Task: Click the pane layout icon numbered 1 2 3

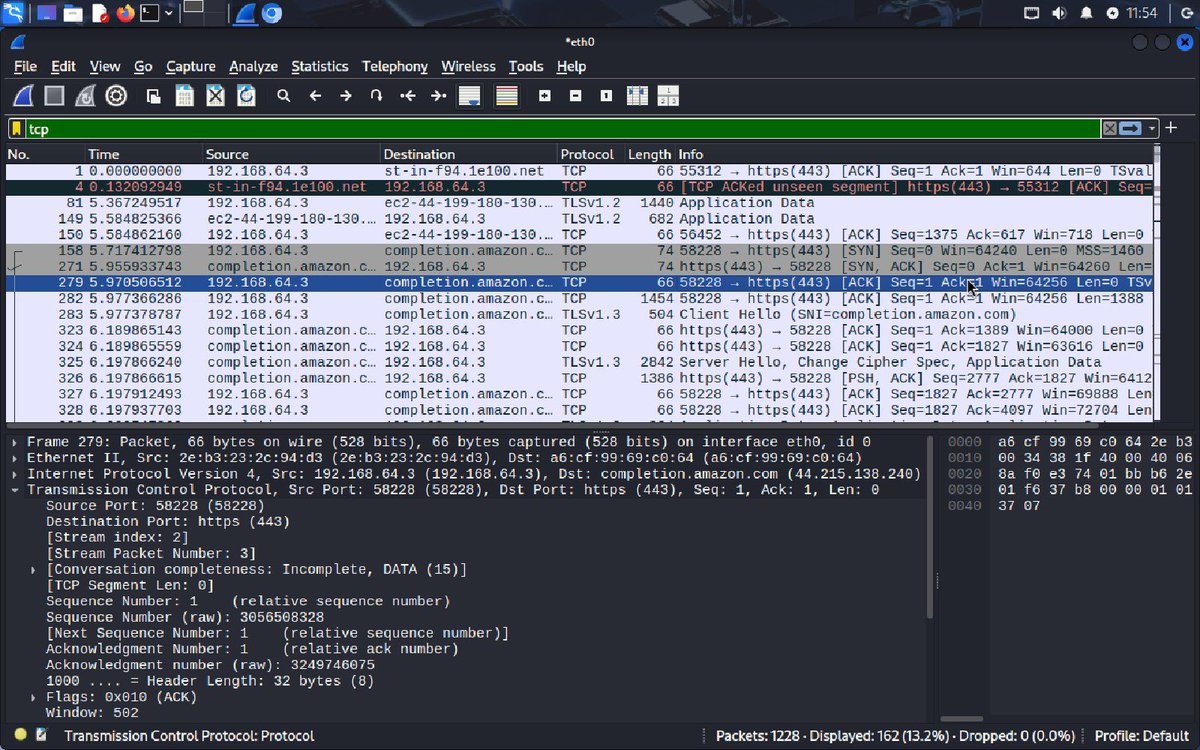Action: (668, 96)
